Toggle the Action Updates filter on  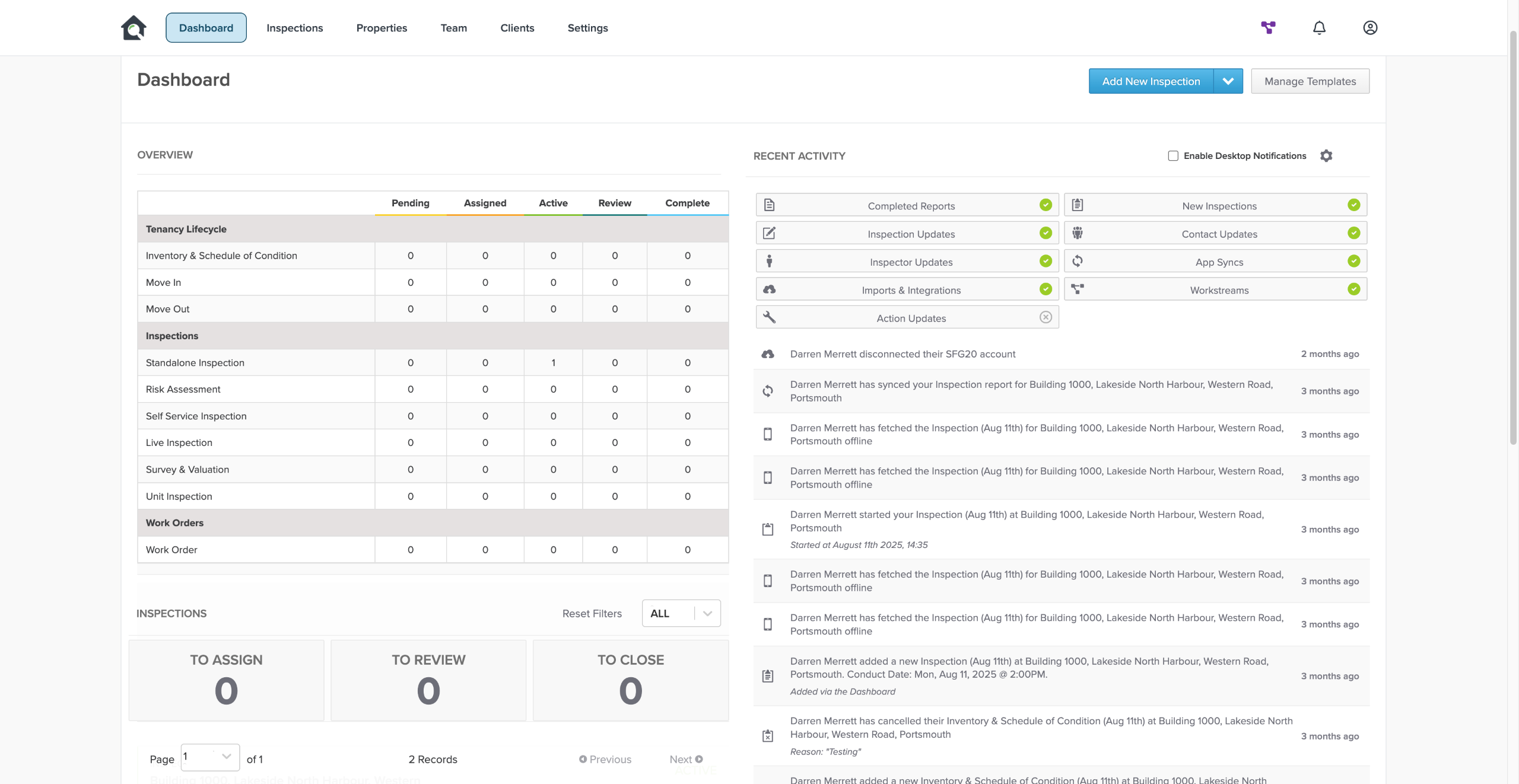[x=1045, y=317]
